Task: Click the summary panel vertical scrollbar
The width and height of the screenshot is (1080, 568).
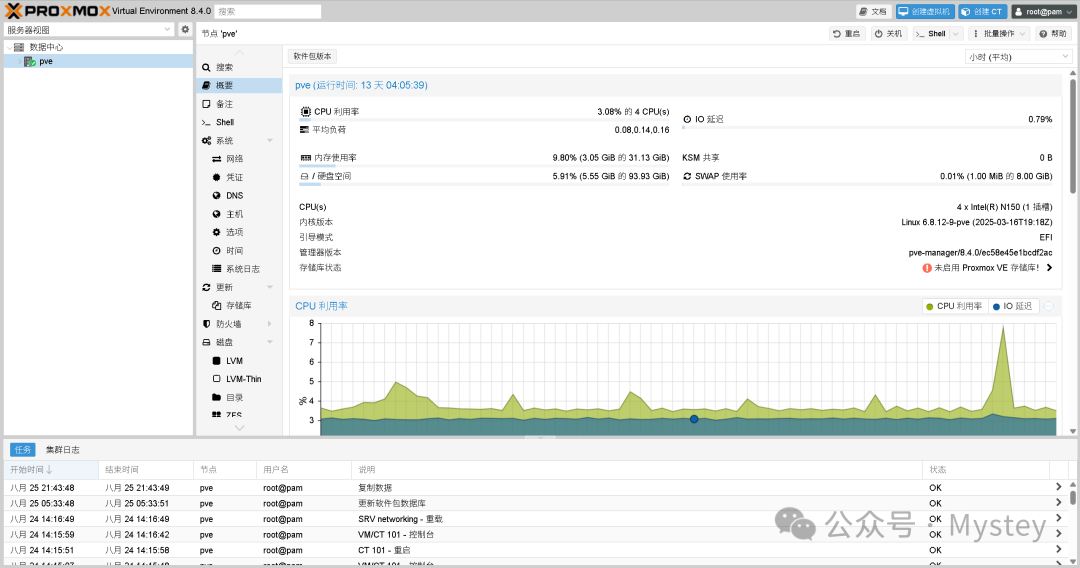Action: (x=1072, y=137)
